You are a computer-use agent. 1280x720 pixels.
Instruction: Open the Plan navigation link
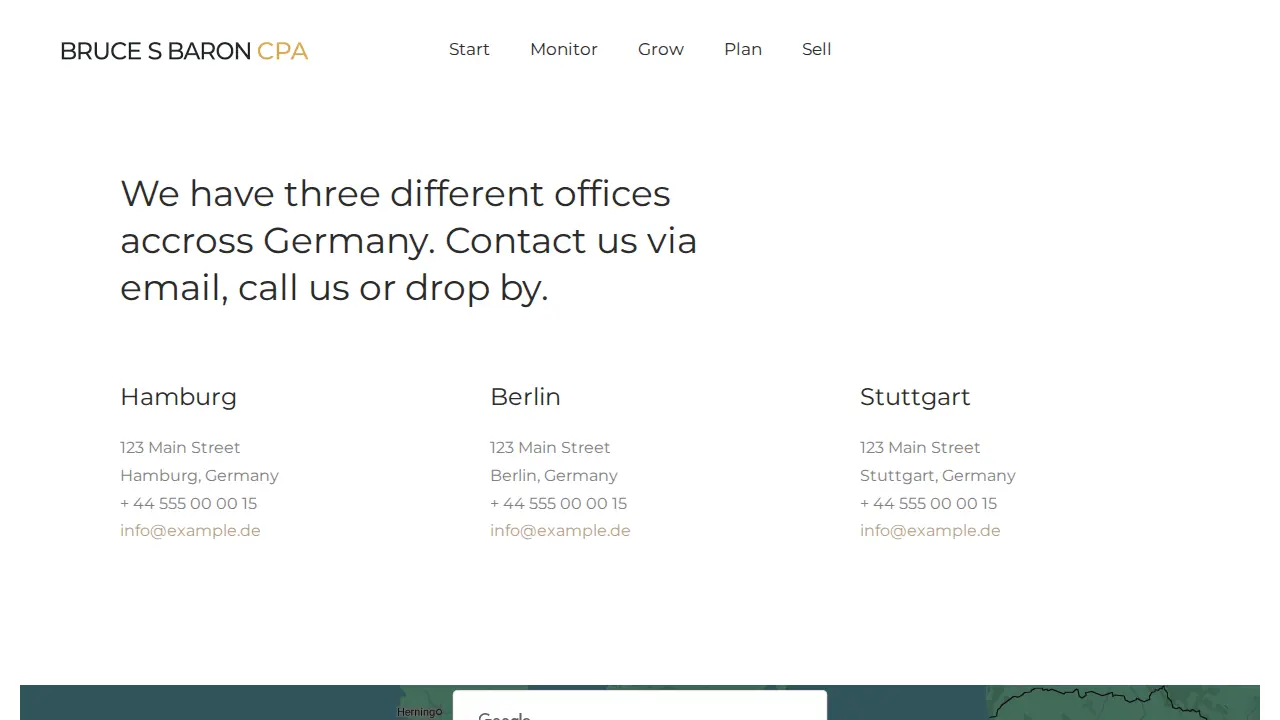(x=743, y=49)
